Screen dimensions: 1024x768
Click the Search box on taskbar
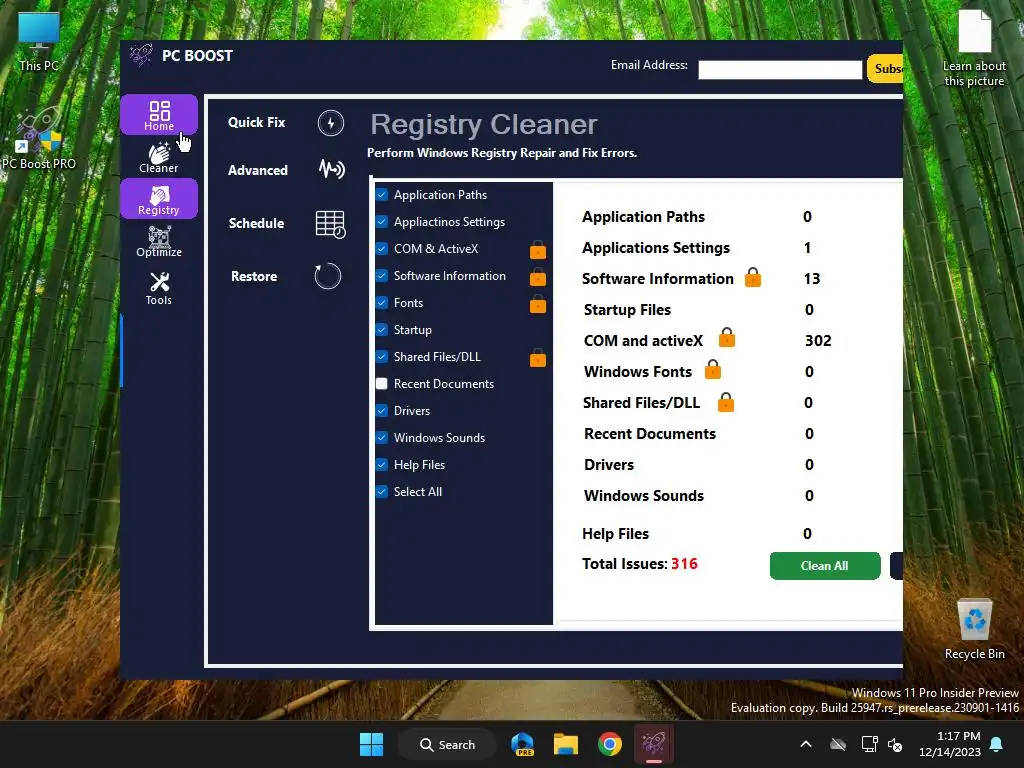[x=447, y=744]
